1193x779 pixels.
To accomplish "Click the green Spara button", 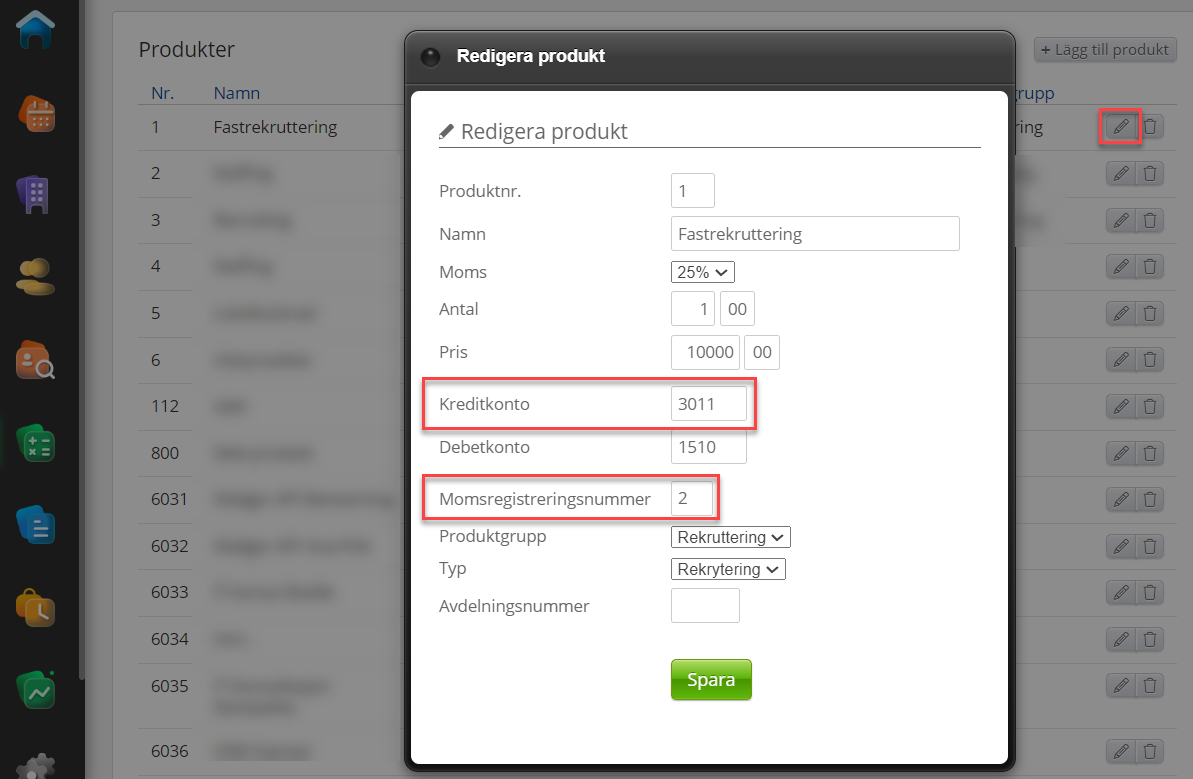I will (x=711, y=680).
